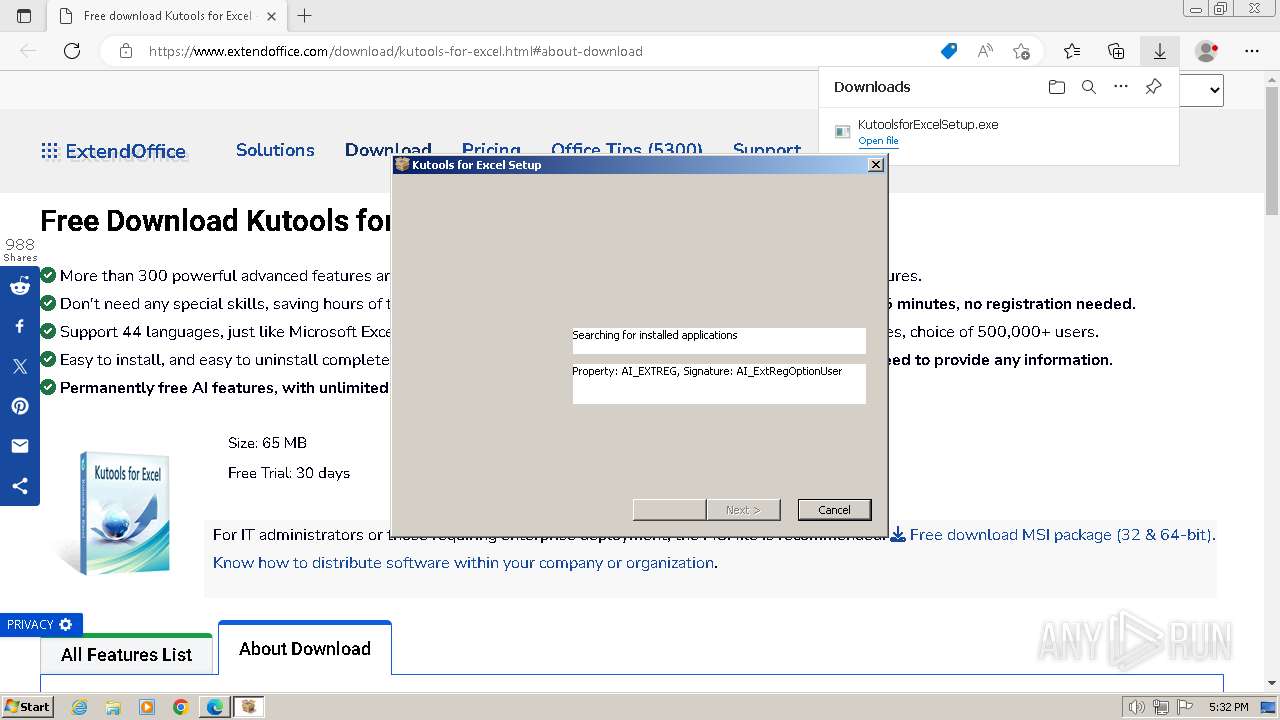Open the generic share icon
This screenshot has height=720, width=1280.
coord(20,486)
